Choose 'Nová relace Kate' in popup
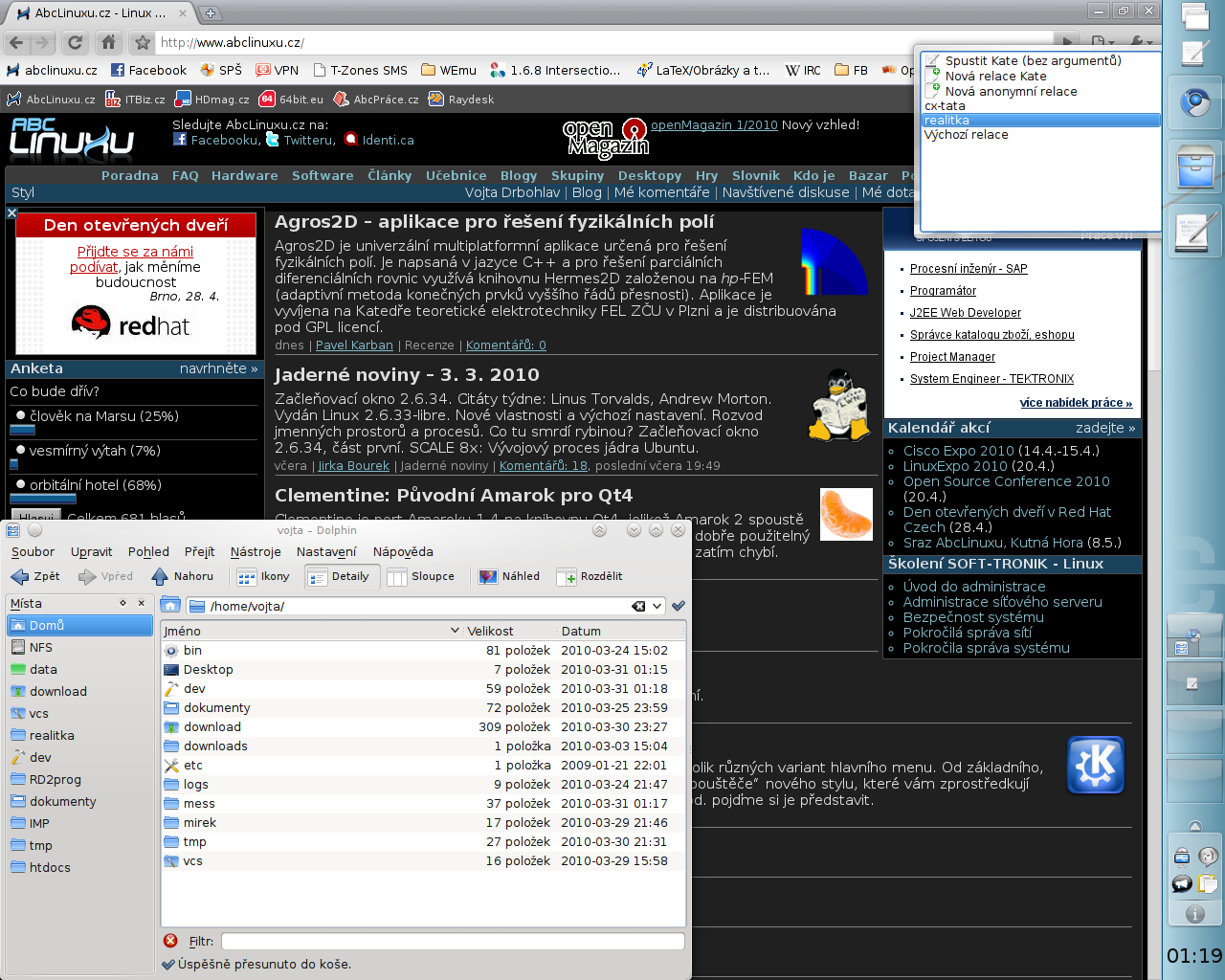Image resolution: width=1225 pixels, height=980 pixels. click(x=995, y=76)
